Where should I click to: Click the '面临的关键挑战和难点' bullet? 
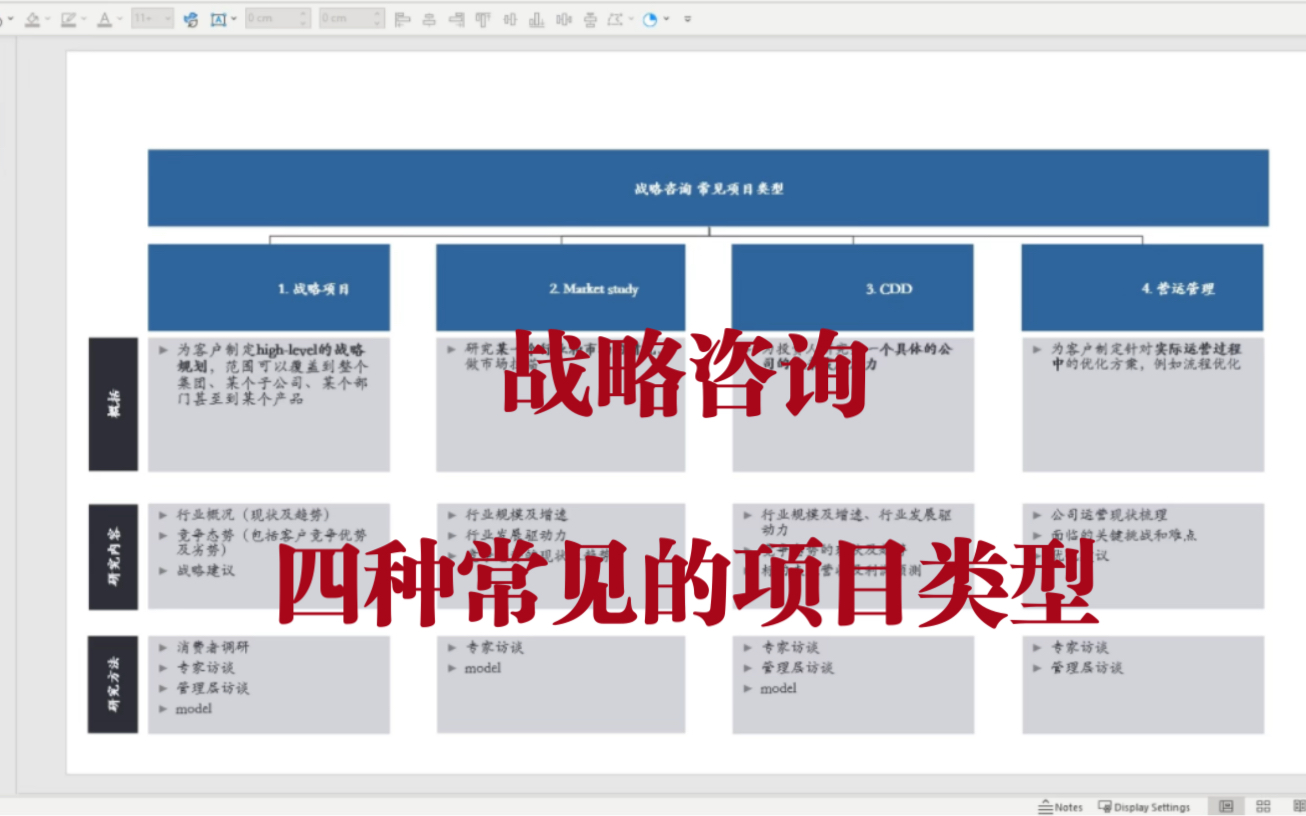click(1124, 535)
